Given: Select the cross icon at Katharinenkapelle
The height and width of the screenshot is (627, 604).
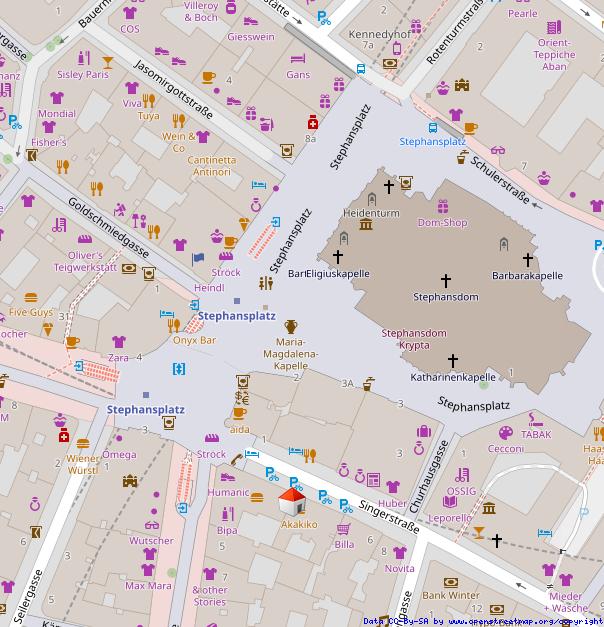Looking at the screenshot, I should tap(453, 361).
